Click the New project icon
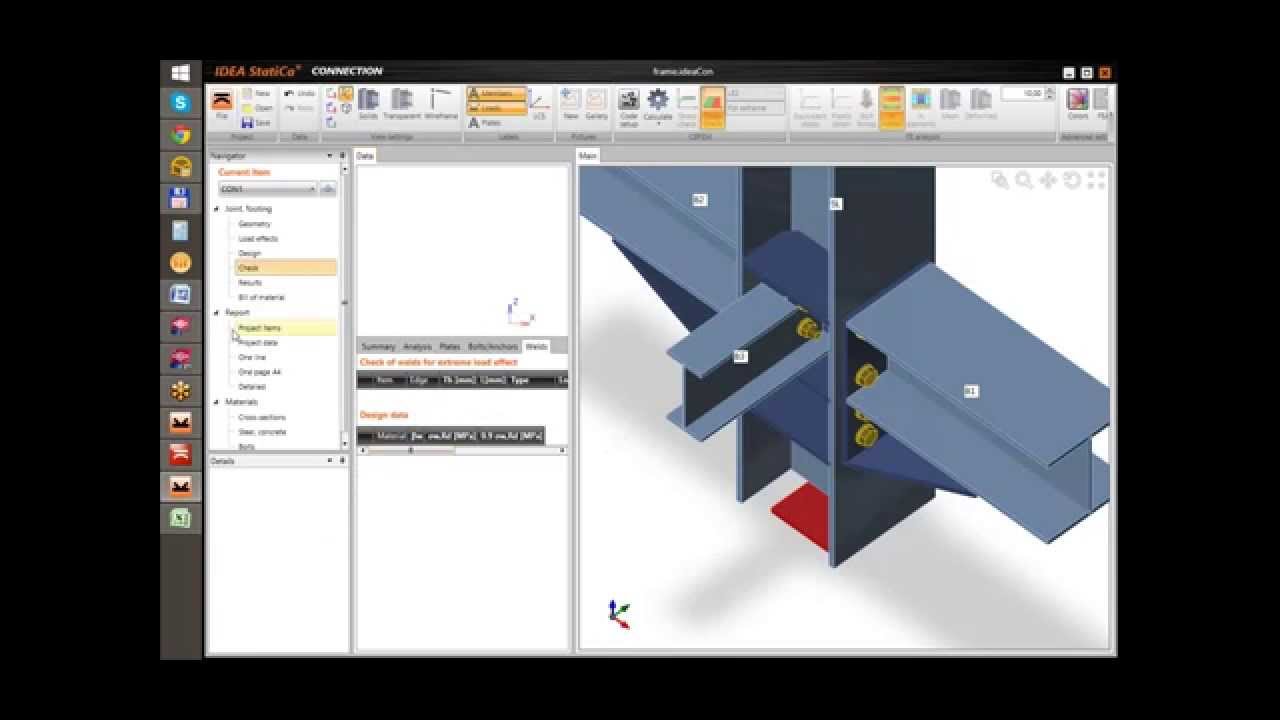 pyautogui.click(x=255, y=93)
